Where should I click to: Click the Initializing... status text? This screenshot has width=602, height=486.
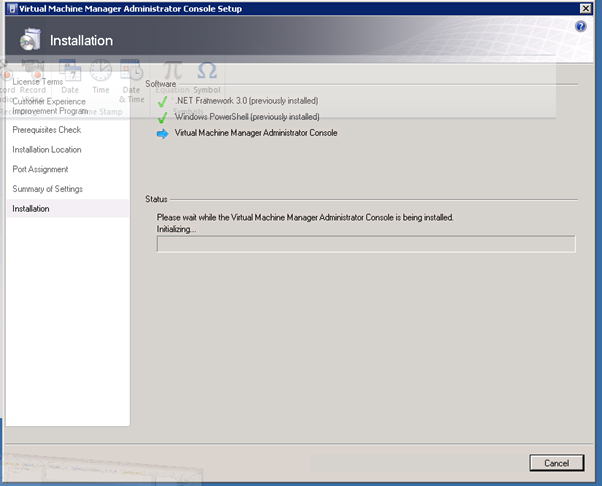pyautogui.click(x=176, y=229)
